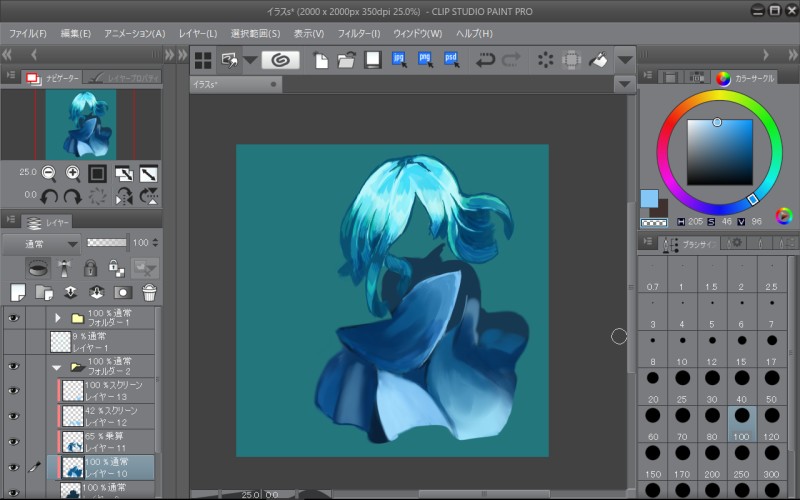Select brush size 30 preset

tap(712, 392)
